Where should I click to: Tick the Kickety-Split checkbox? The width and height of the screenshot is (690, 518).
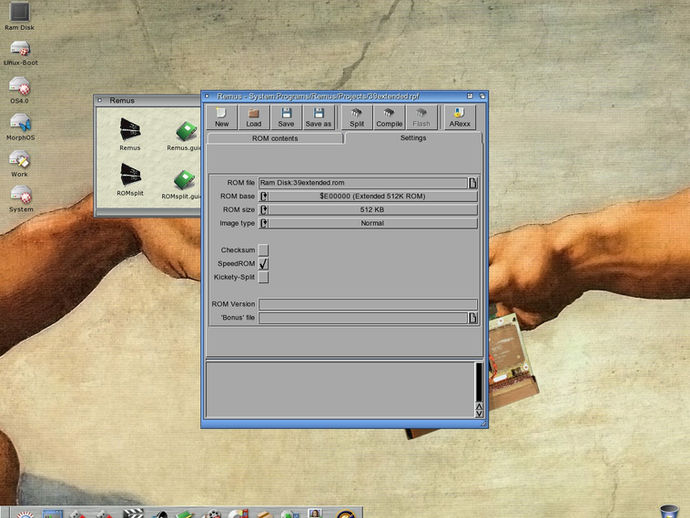tap(263, 277)
